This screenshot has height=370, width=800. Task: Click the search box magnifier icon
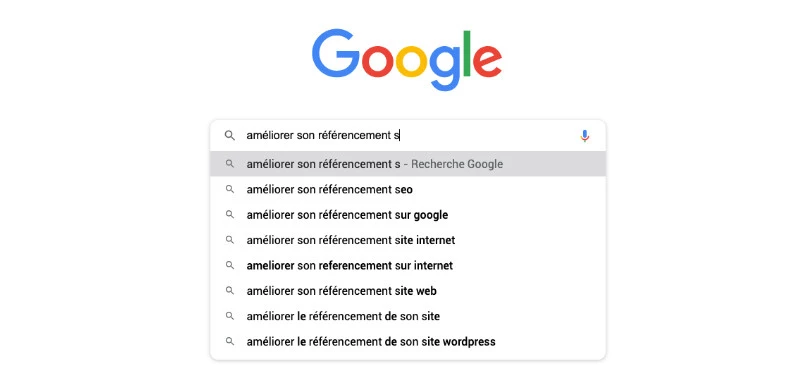click(x=230, y=136)
